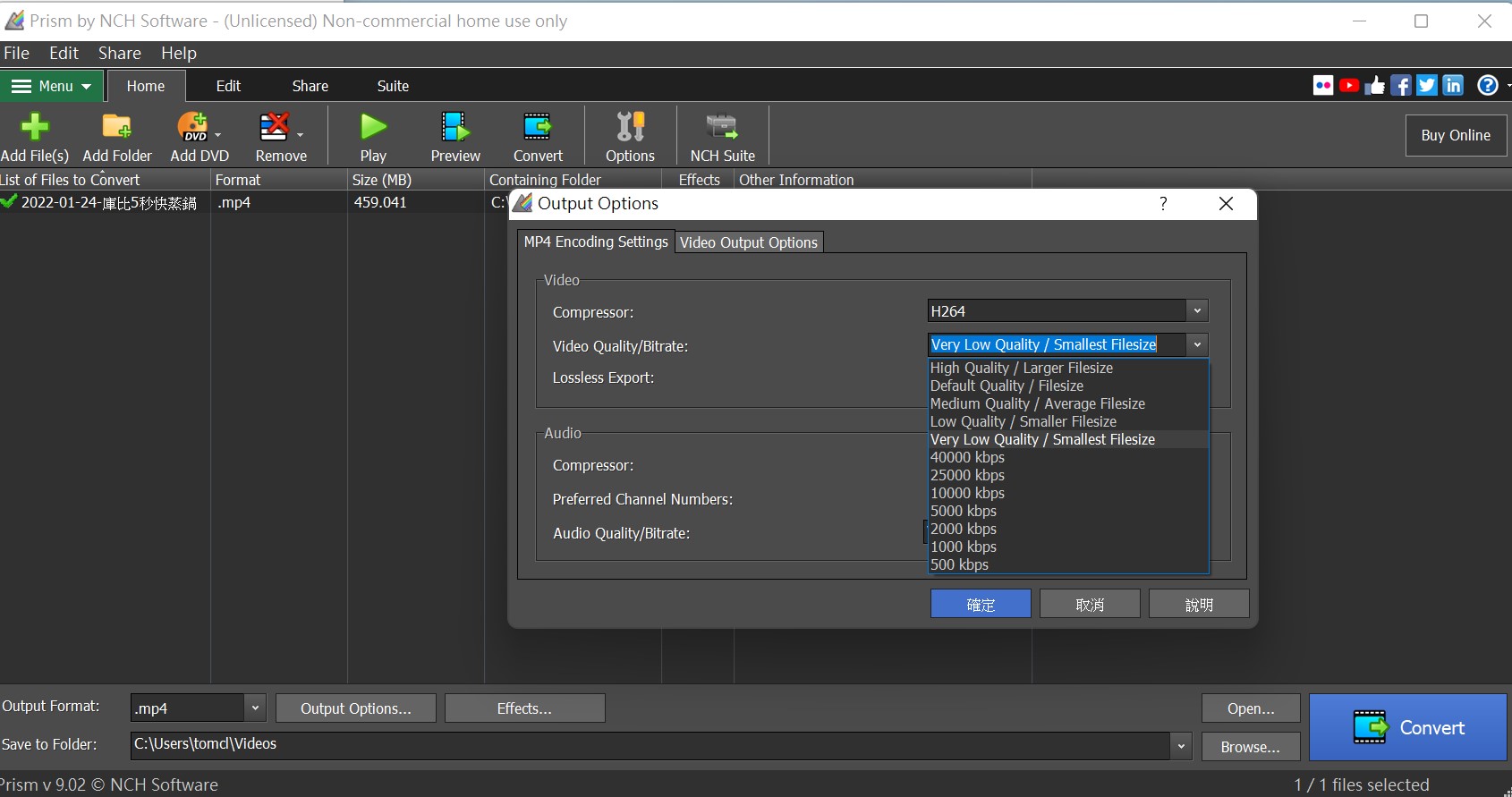Launch NCH Suite from the toolbar
This screenshot has height=797, width=1512.
[722, 128]
